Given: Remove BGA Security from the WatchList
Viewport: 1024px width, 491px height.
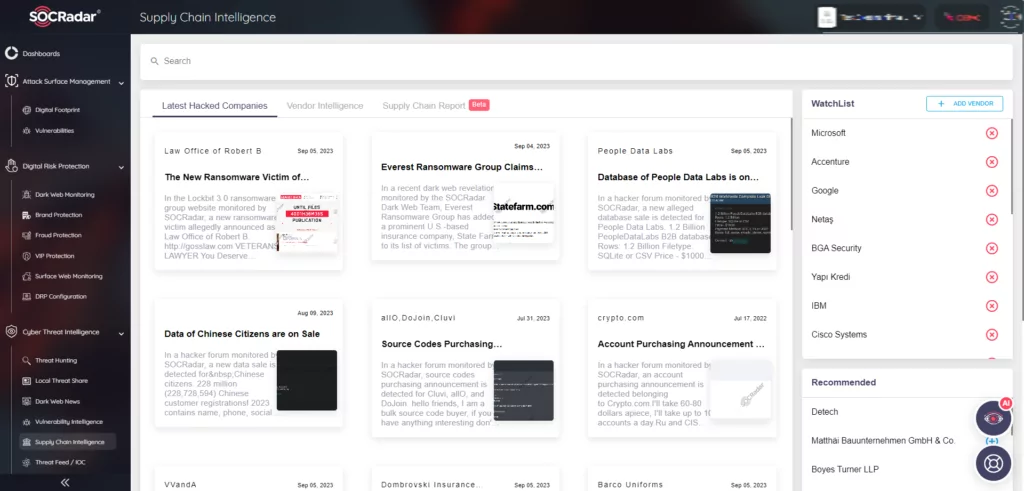Looking at the screenshot, I should [991, 248].
